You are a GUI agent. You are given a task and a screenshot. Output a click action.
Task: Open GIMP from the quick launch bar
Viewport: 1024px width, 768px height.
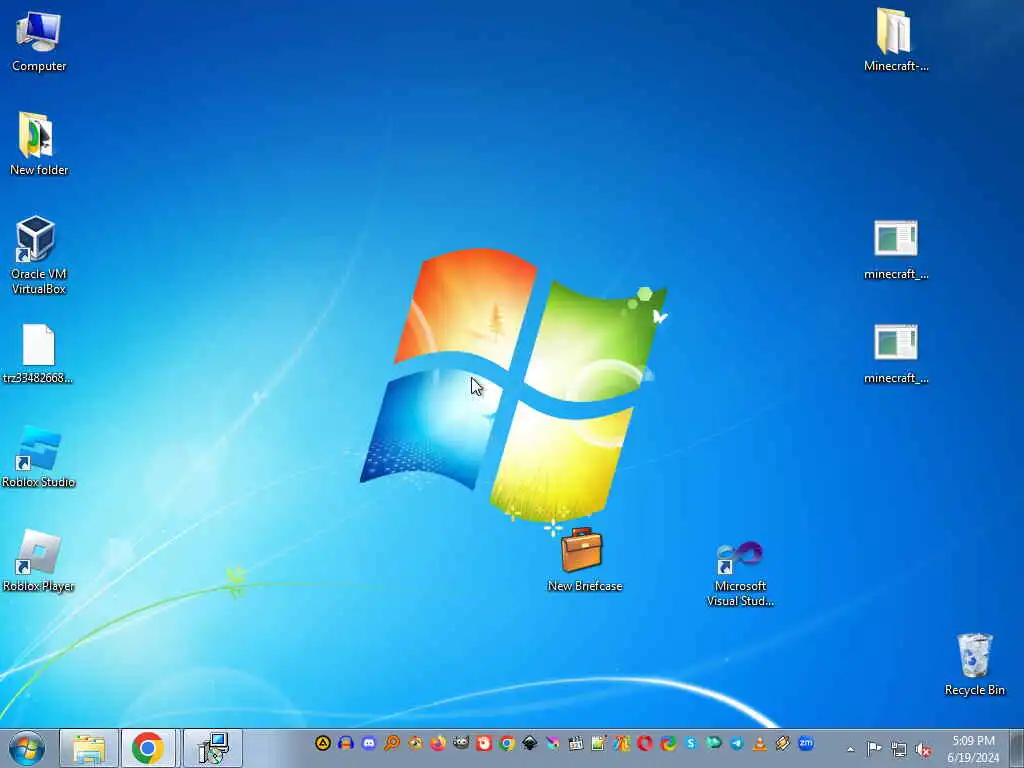click(461, 743)
